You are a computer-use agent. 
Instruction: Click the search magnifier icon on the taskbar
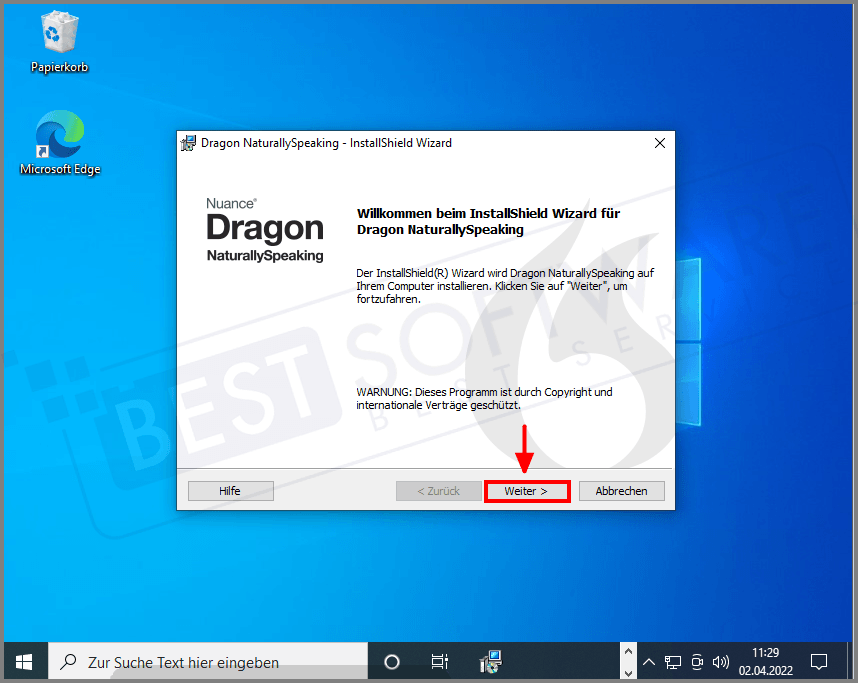67,662
